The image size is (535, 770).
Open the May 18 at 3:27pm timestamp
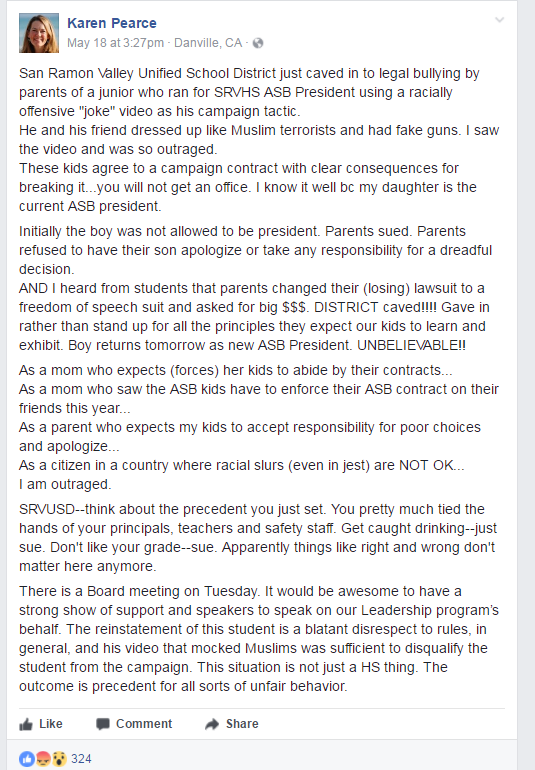[x=115, y=43]
